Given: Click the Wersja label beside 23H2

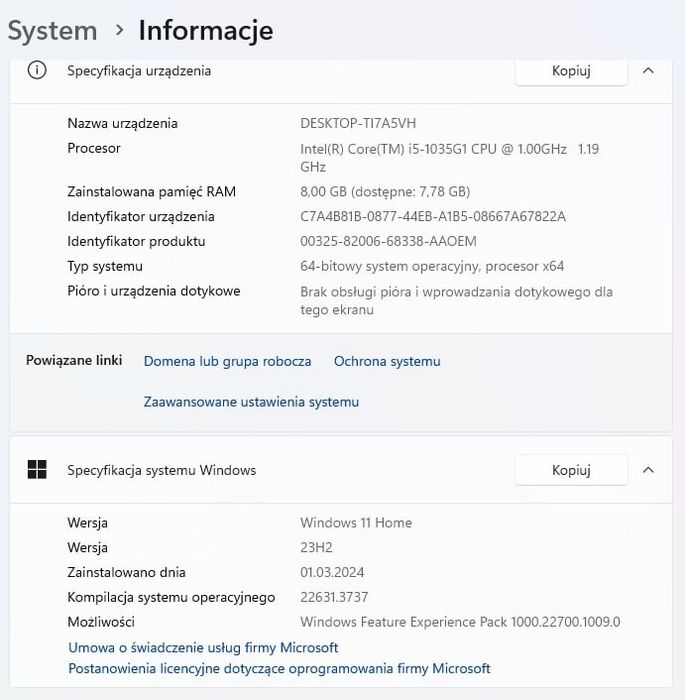Looking at the screenshot, I should [88, 548].
